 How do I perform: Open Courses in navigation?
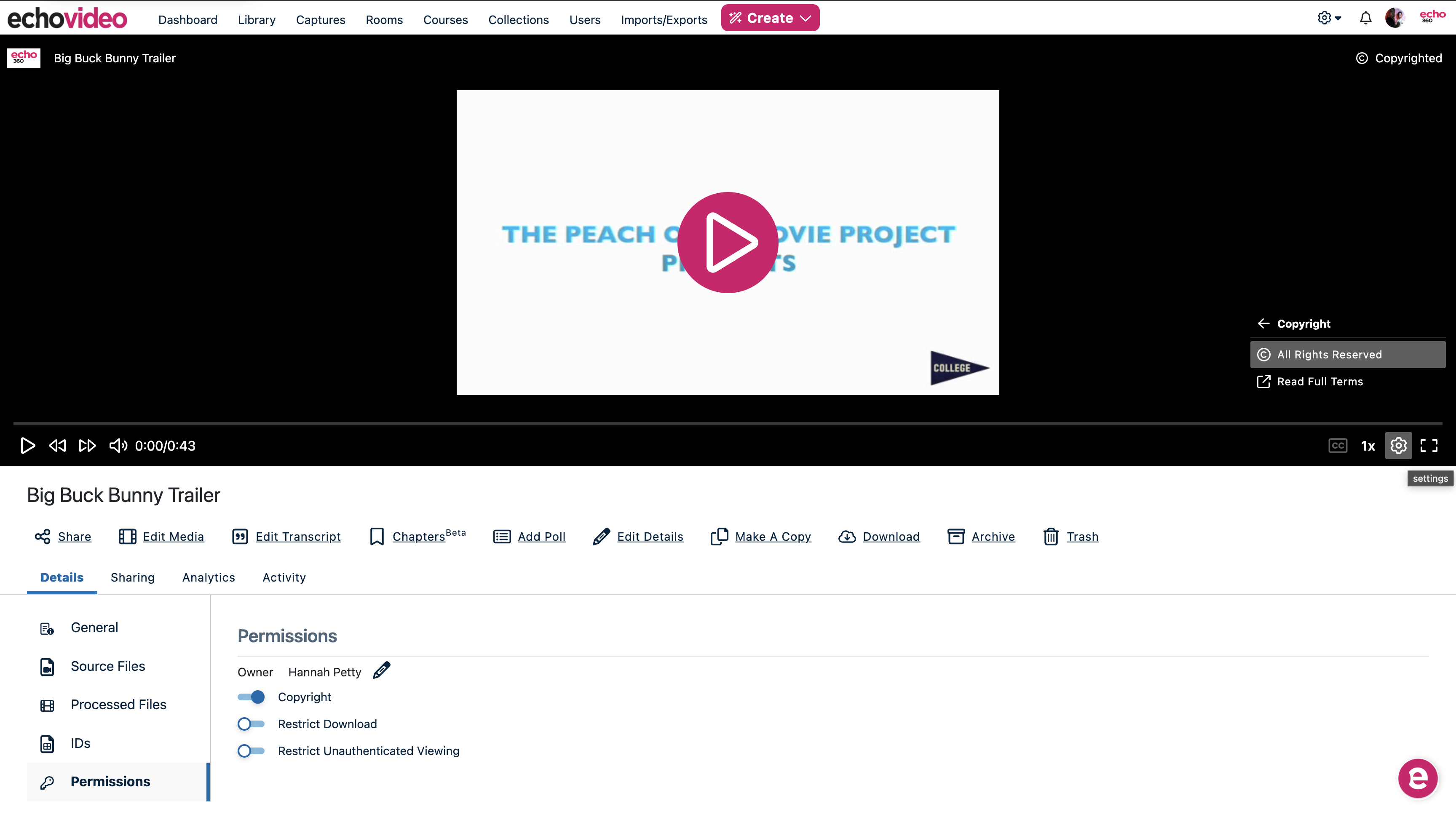pyautogui.click(x=445, y=20)
